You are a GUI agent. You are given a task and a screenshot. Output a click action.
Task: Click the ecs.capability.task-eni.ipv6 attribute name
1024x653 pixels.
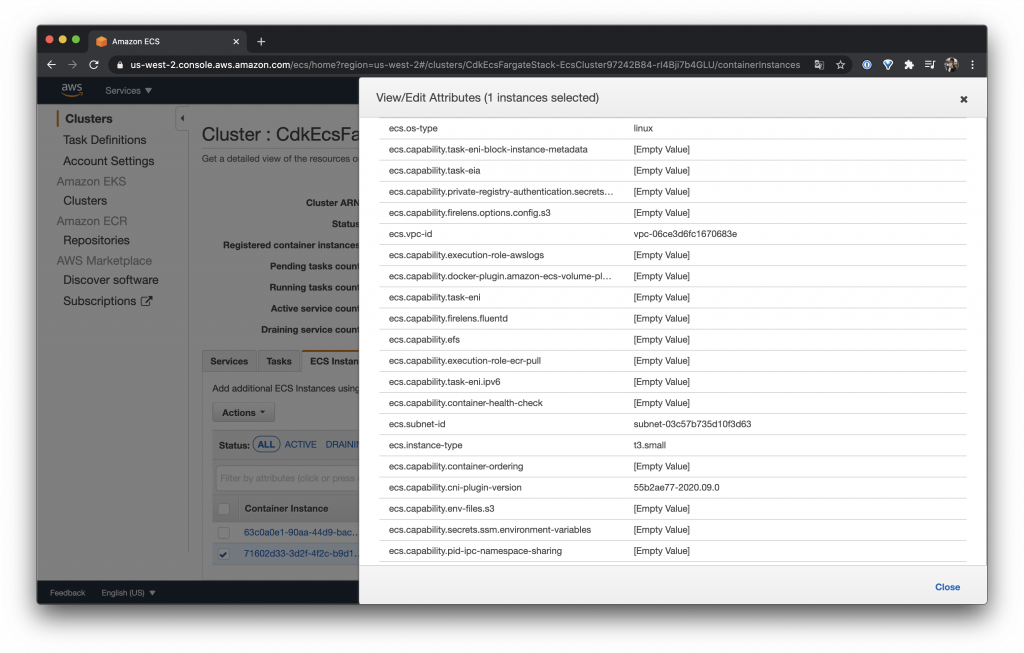click(x=444, y=382)
